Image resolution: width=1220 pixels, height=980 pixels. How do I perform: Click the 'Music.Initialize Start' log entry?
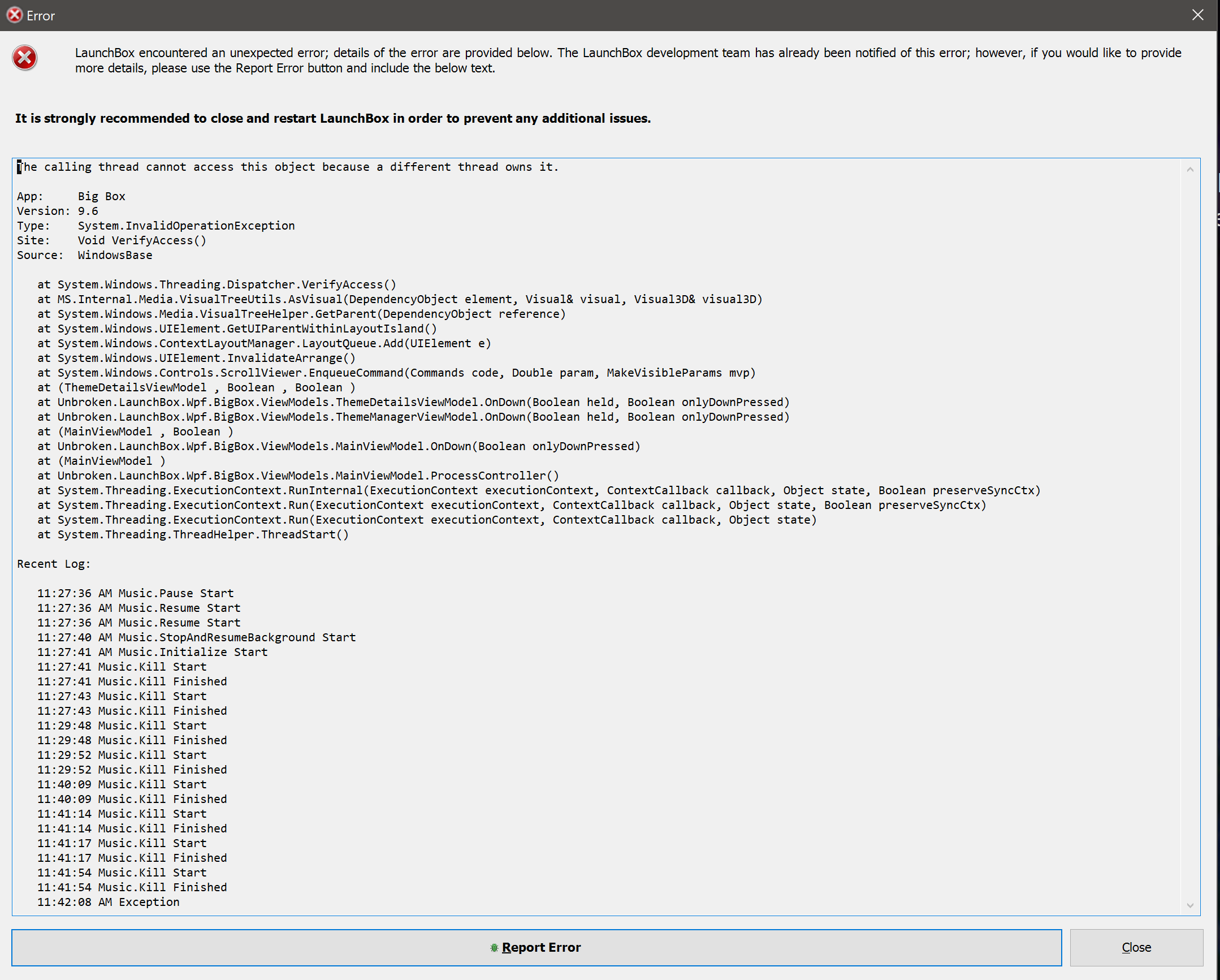coord(153,653)
